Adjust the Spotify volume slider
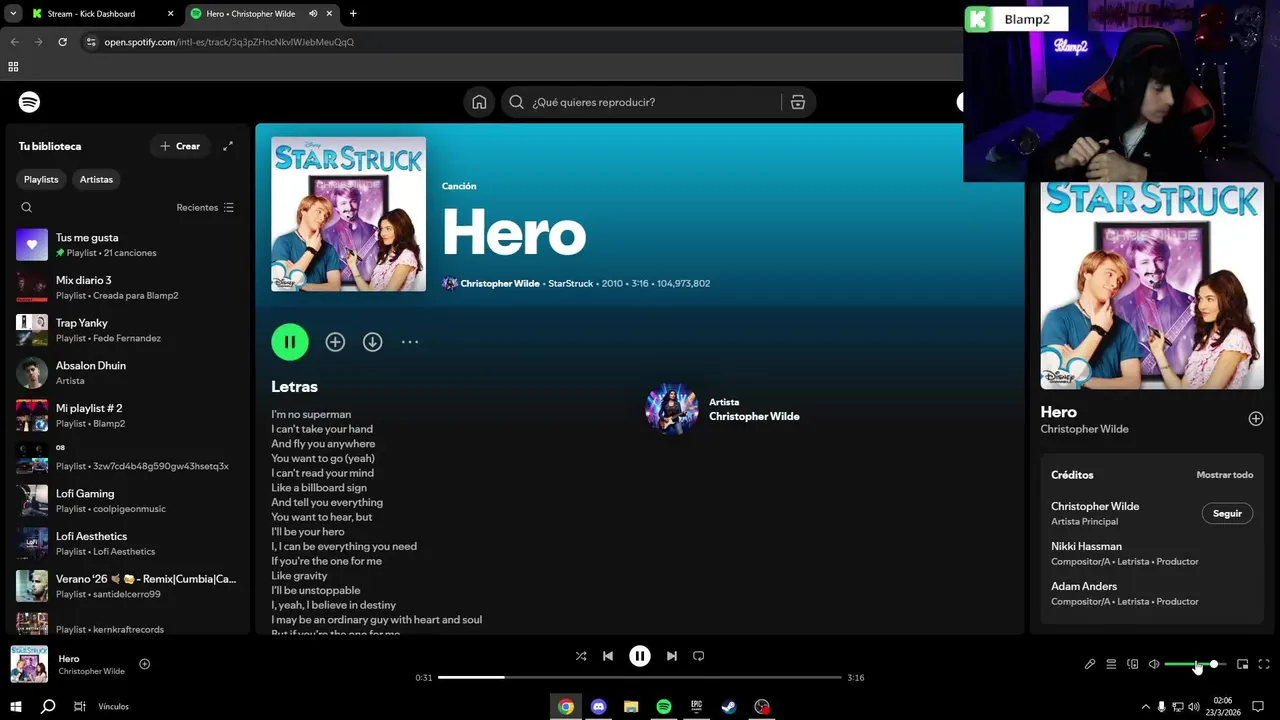 (x=1196, y=664)
